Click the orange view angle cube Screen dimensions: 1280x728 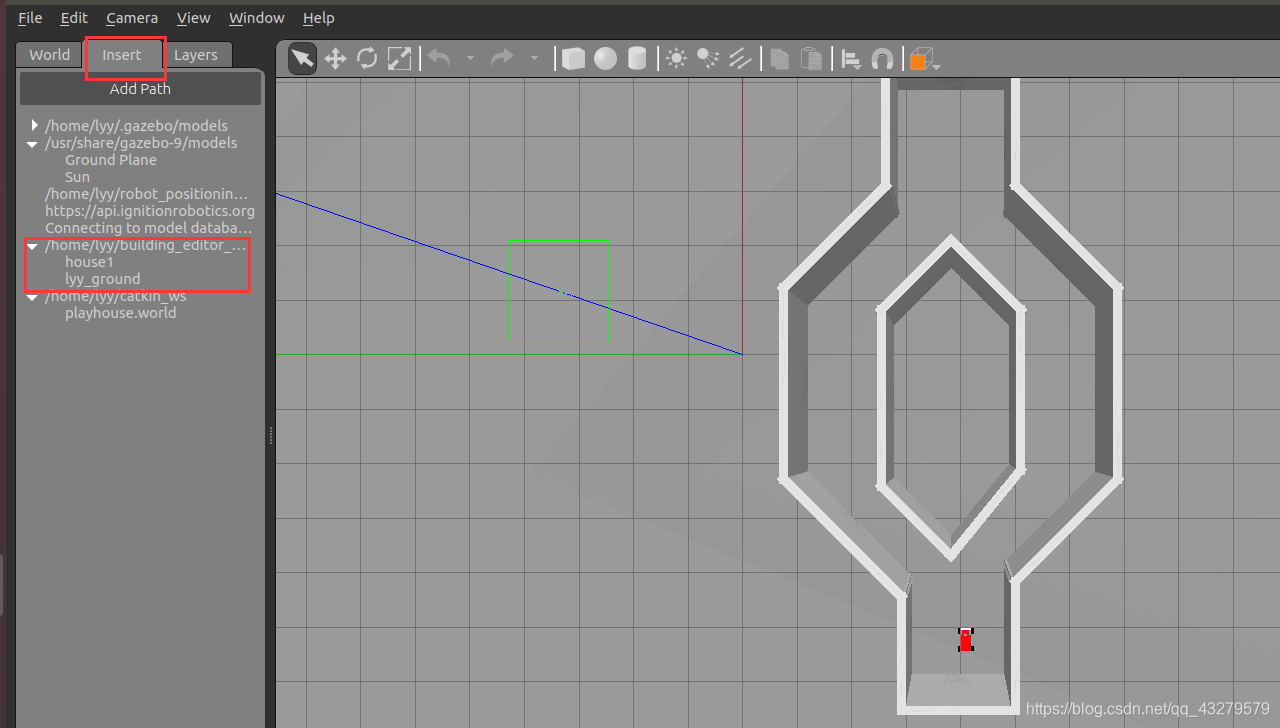919,59
